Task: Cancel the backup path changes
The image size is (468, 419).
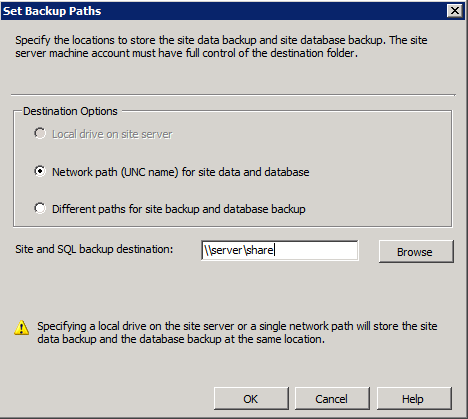Action: click(332, 399)
